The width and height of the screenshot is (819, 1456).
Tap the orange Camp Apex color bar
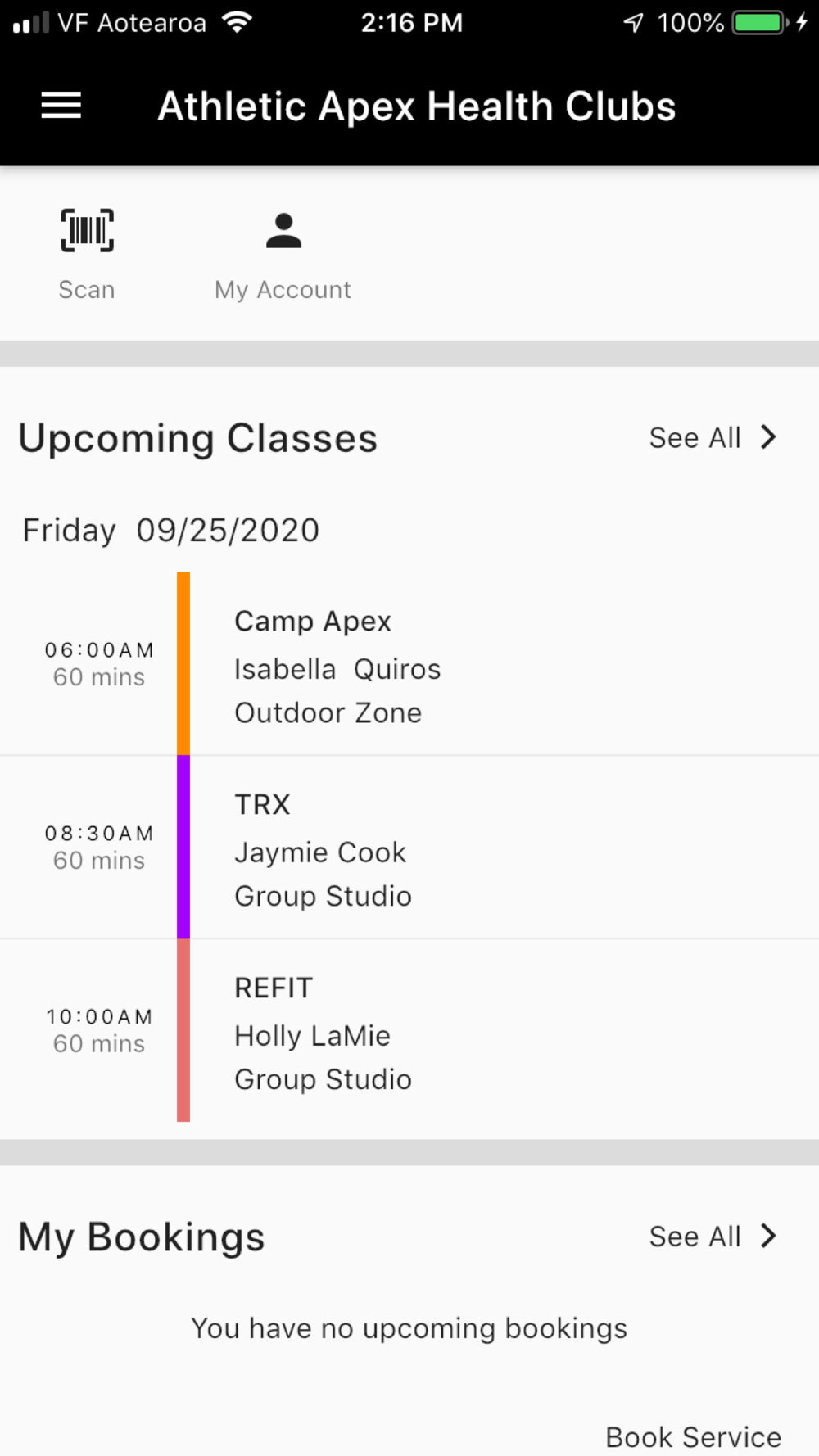(x=183, y=663)
